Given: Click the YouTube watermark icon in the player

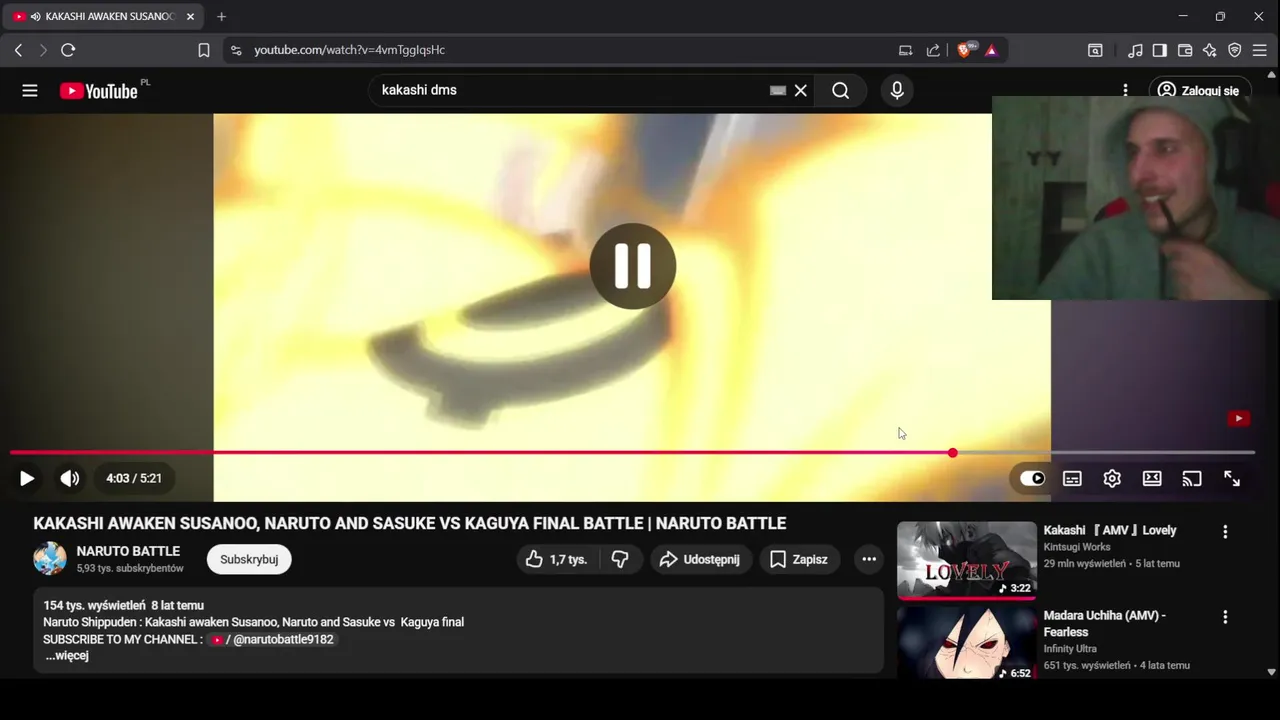Looking at the screenshot, I should click(1239, 419).
